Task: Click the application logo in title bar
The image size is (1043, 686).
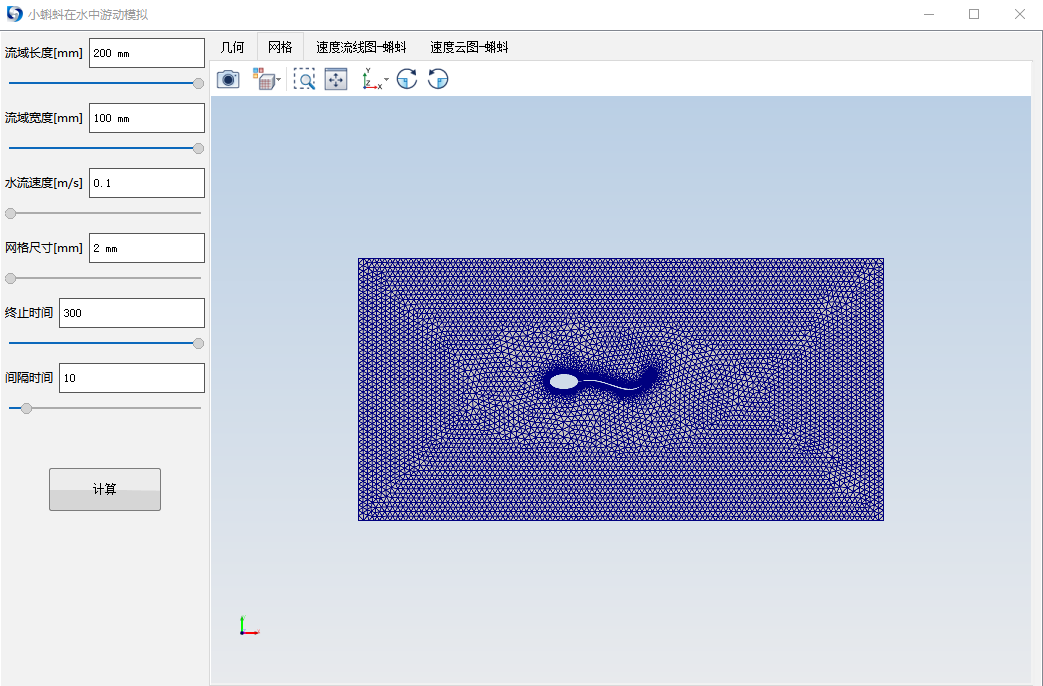Action: [15, 14]
